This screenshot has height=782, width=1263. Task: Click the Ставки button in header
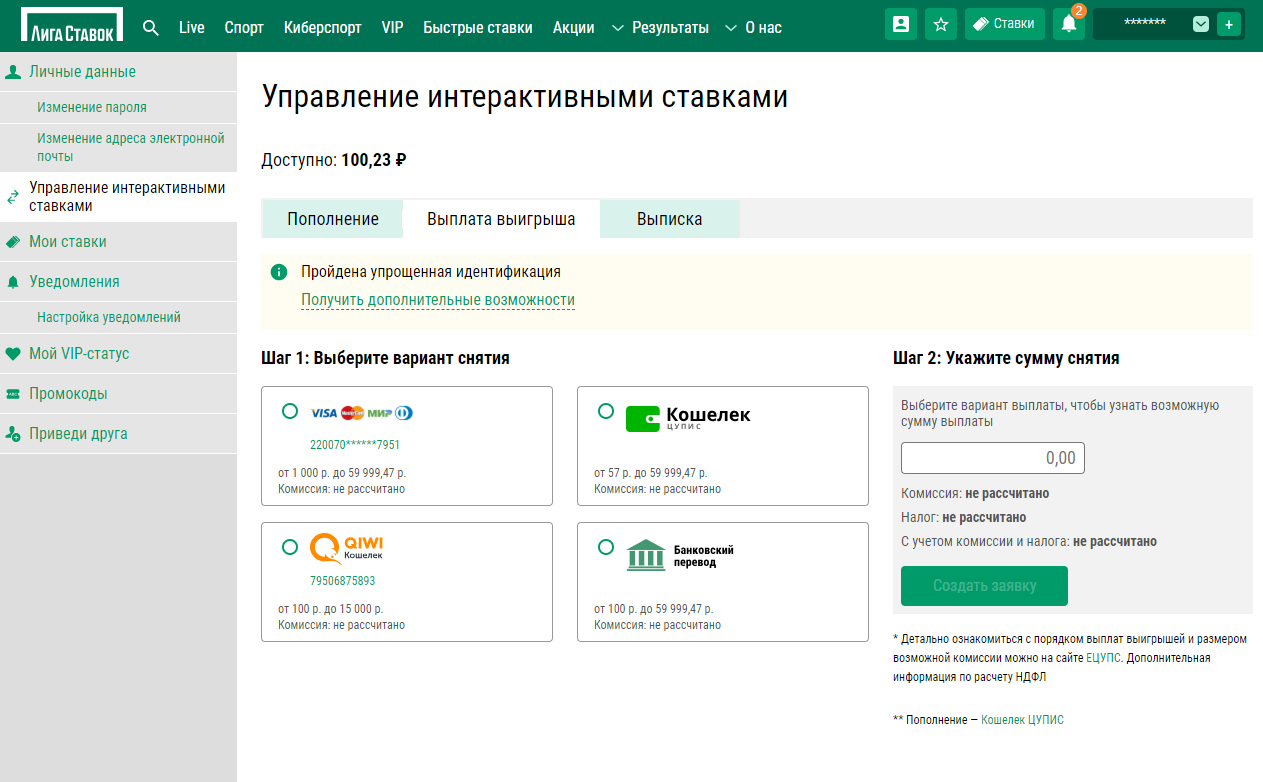click(x=1005, y=24)
